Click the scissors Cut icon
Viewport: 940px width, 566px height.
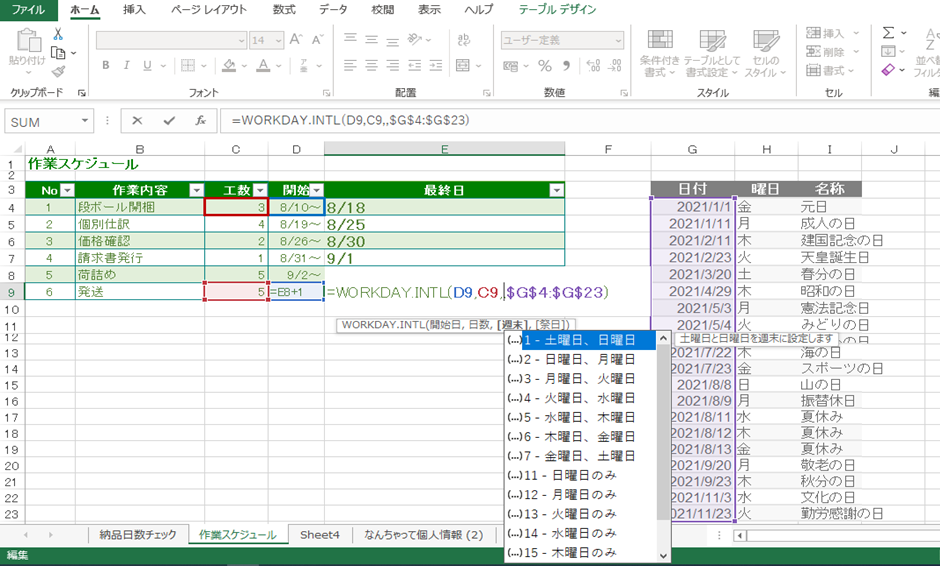[58, 33]
